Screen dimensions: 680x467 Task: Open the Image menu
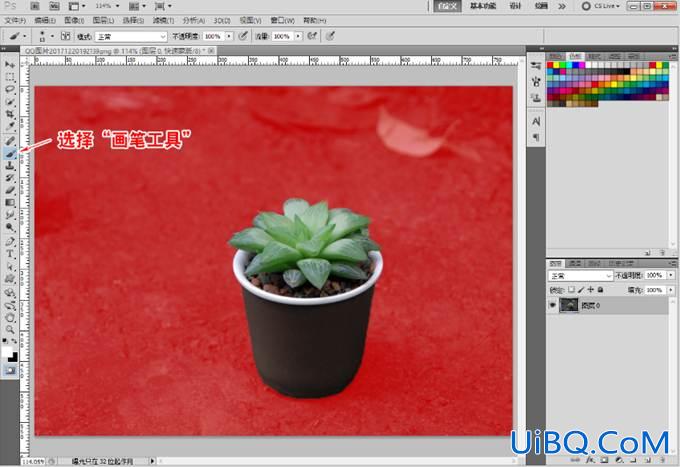74,20
